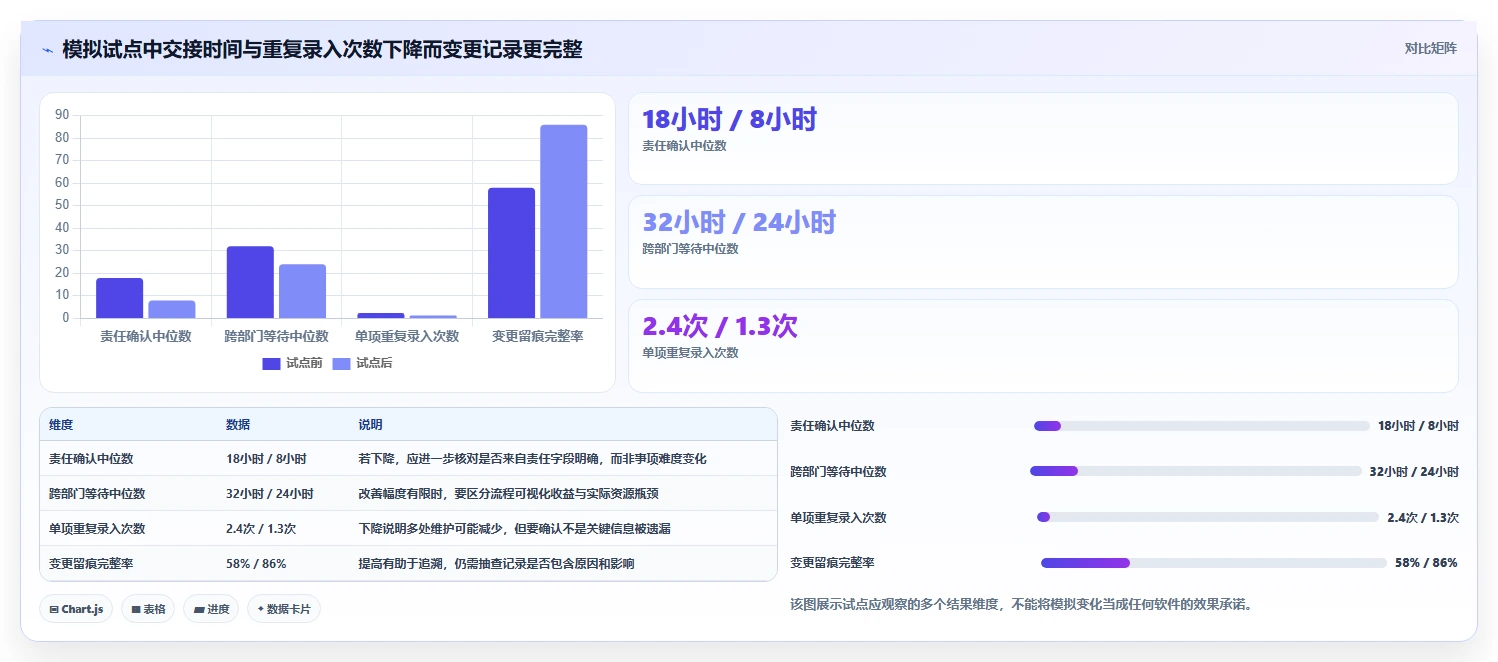This screenshot has height=662, width=1498.
Task: Click the 变更留痕完整率 progress bar
Action: pos(1213,563)
